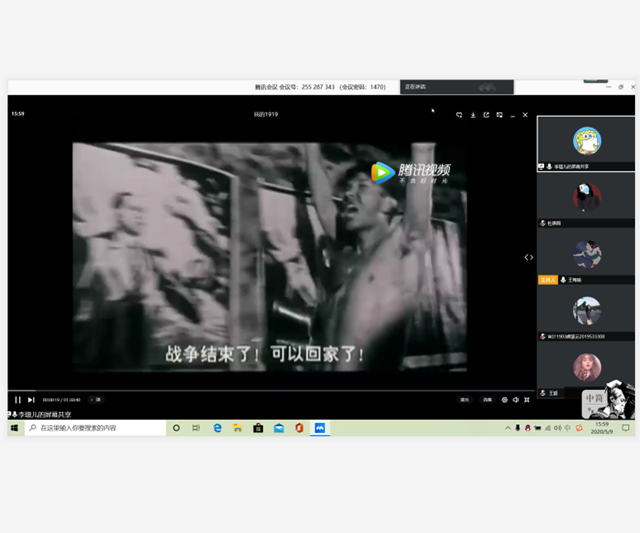Click the microphone icon in system tray
Screen dimensions: 640x533
518,428
